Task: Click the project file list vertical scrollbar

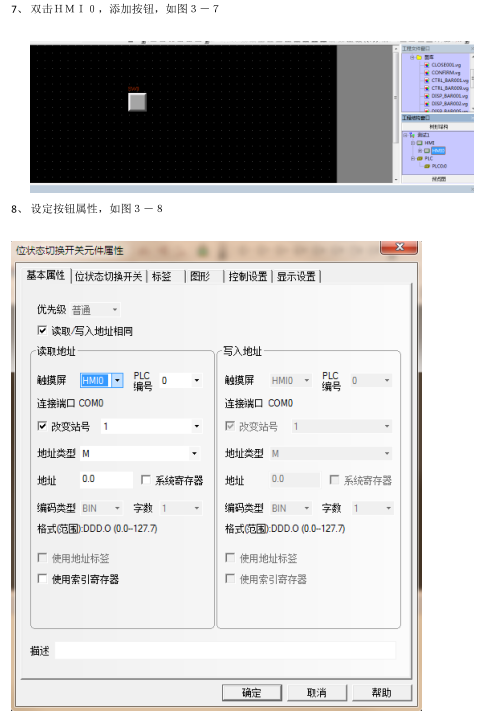Action: pos(472,82)
